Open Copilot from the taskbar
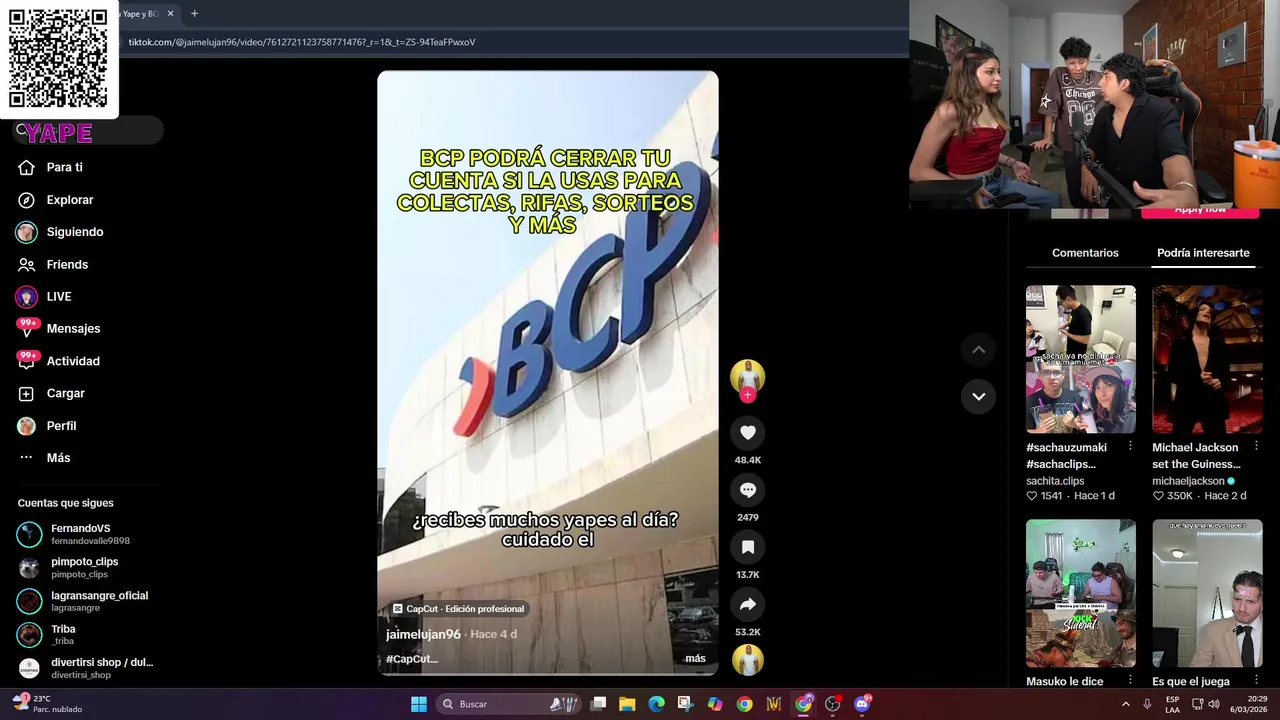The height and width of the screenshot is (720, 1280). click(x=715, y=704)
